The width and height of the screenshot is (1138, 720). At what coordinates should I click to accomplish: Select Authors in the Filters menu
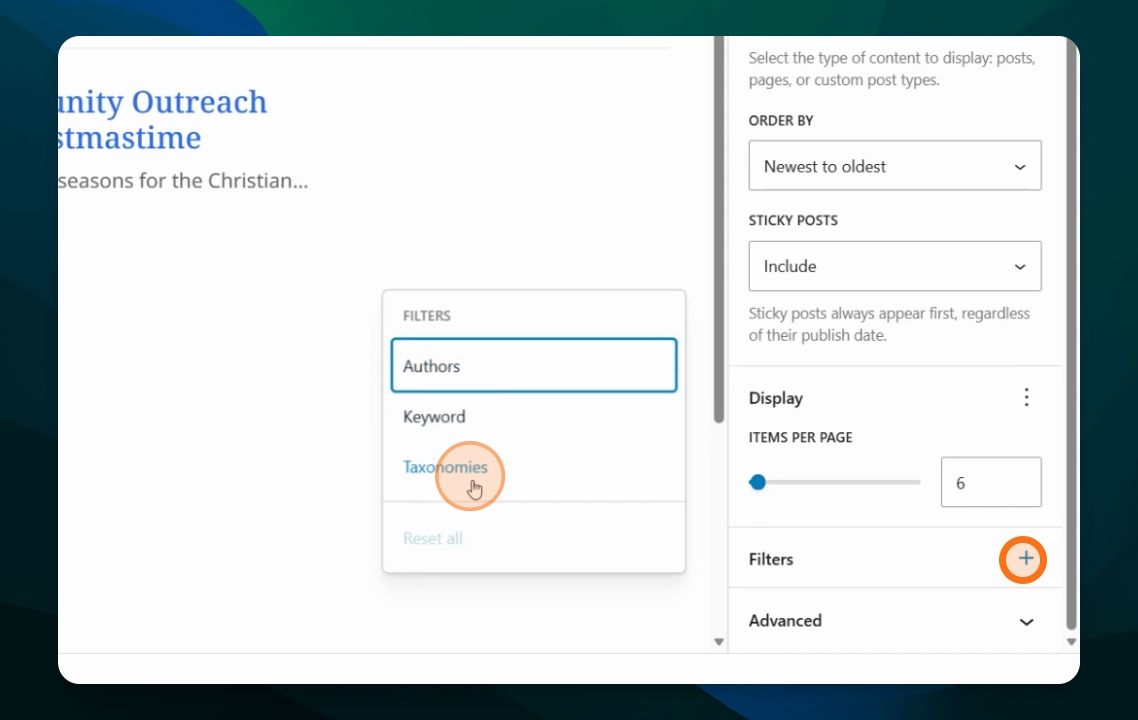533,365
